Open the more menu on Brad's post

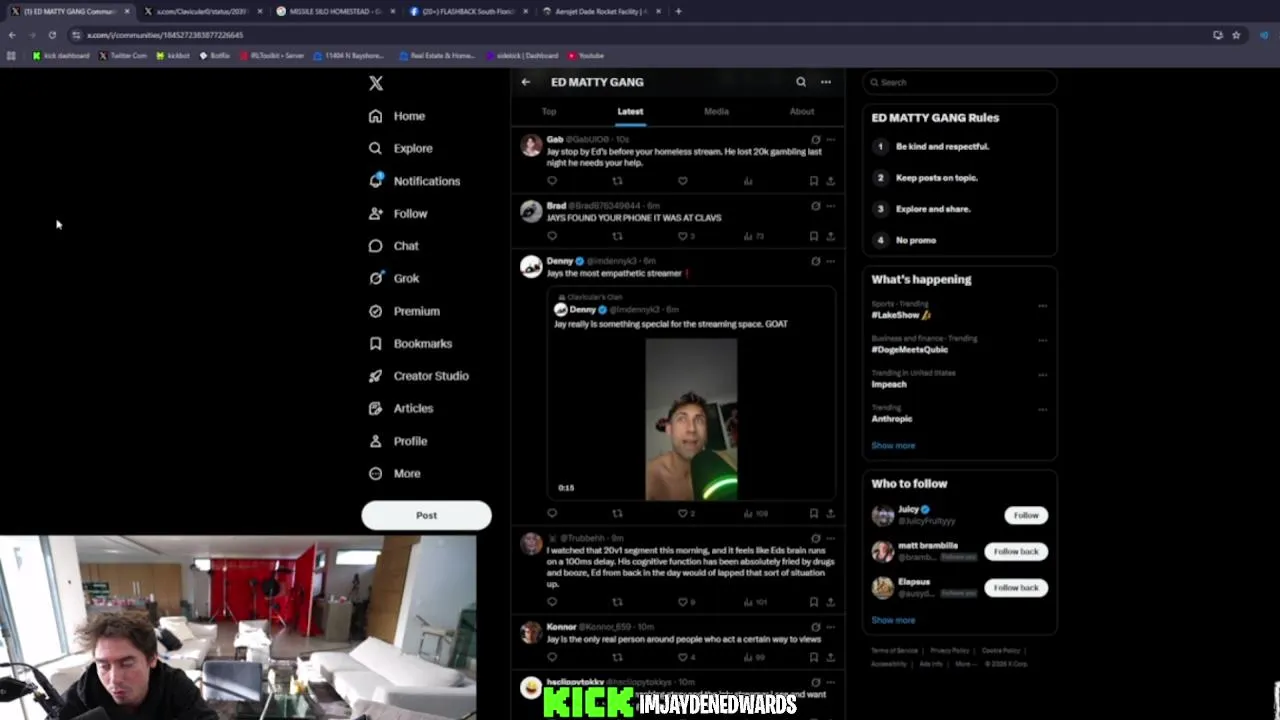click(830, 206)
